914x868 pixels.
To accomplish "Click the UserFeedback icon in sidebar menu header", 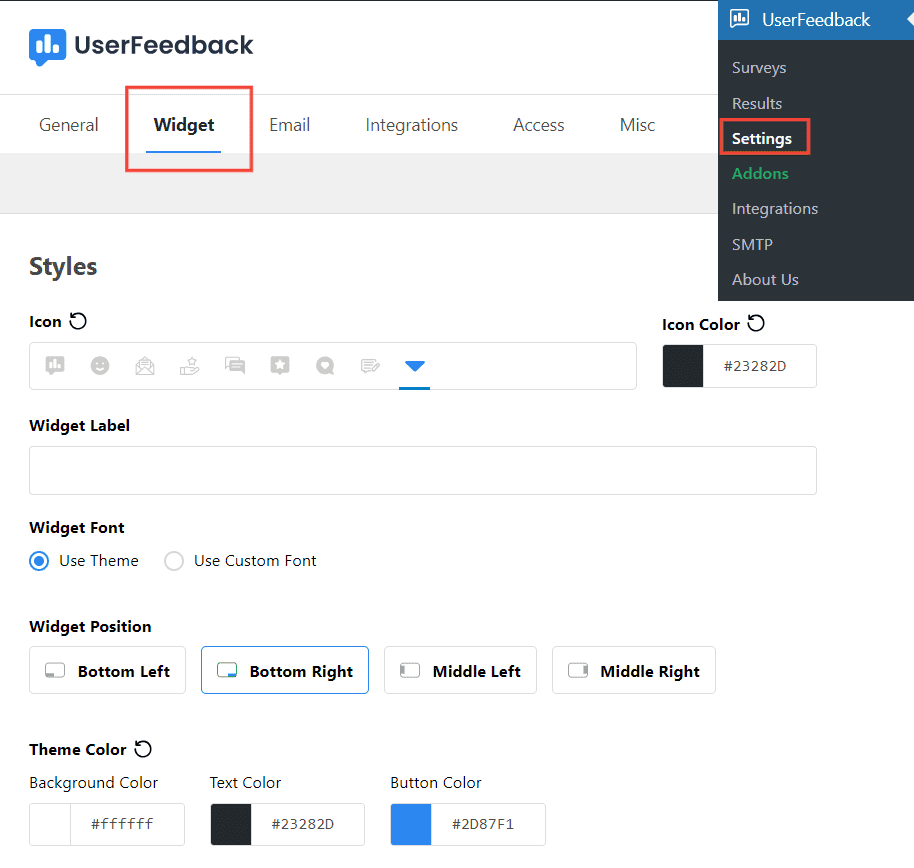I will tap(740, 19).
